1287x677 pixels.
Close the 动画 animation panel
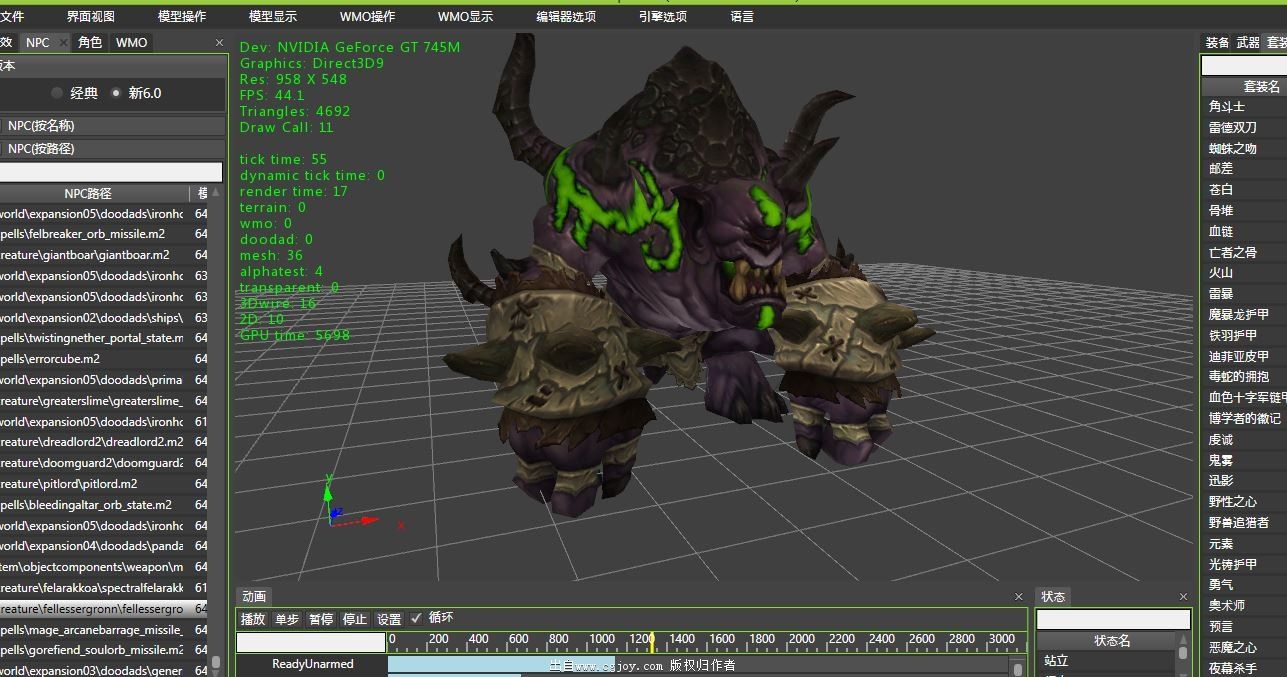pyautogui.click(x=1019, y=596)
